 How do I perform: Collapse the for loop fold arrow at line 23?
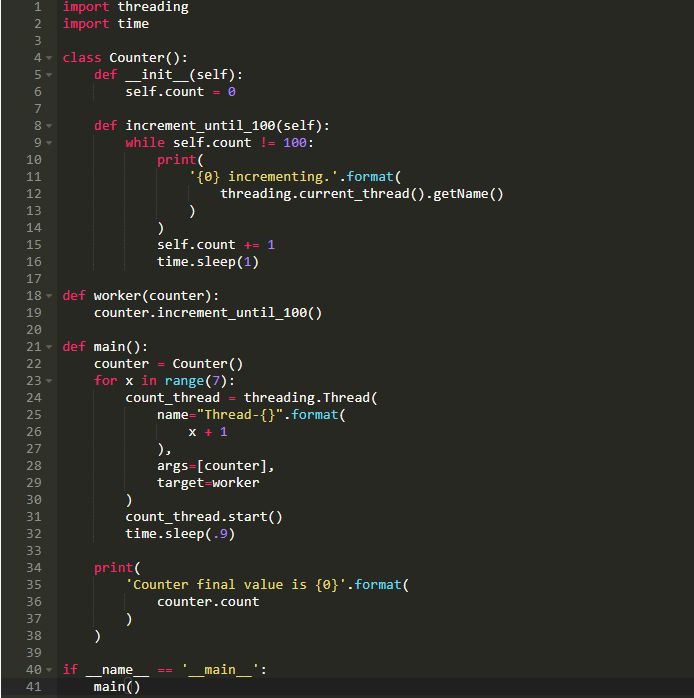[x=49, y=381]
